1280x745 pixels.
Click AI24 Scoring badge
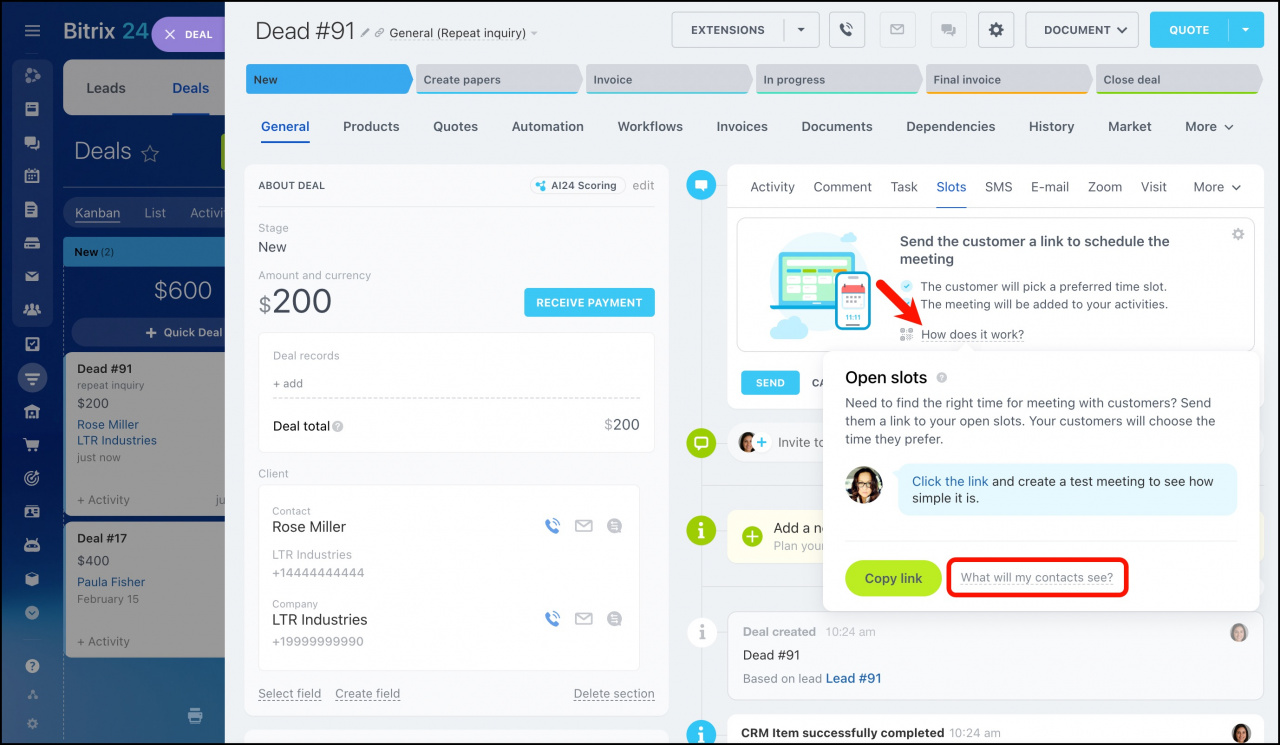[x=578, y=185]
